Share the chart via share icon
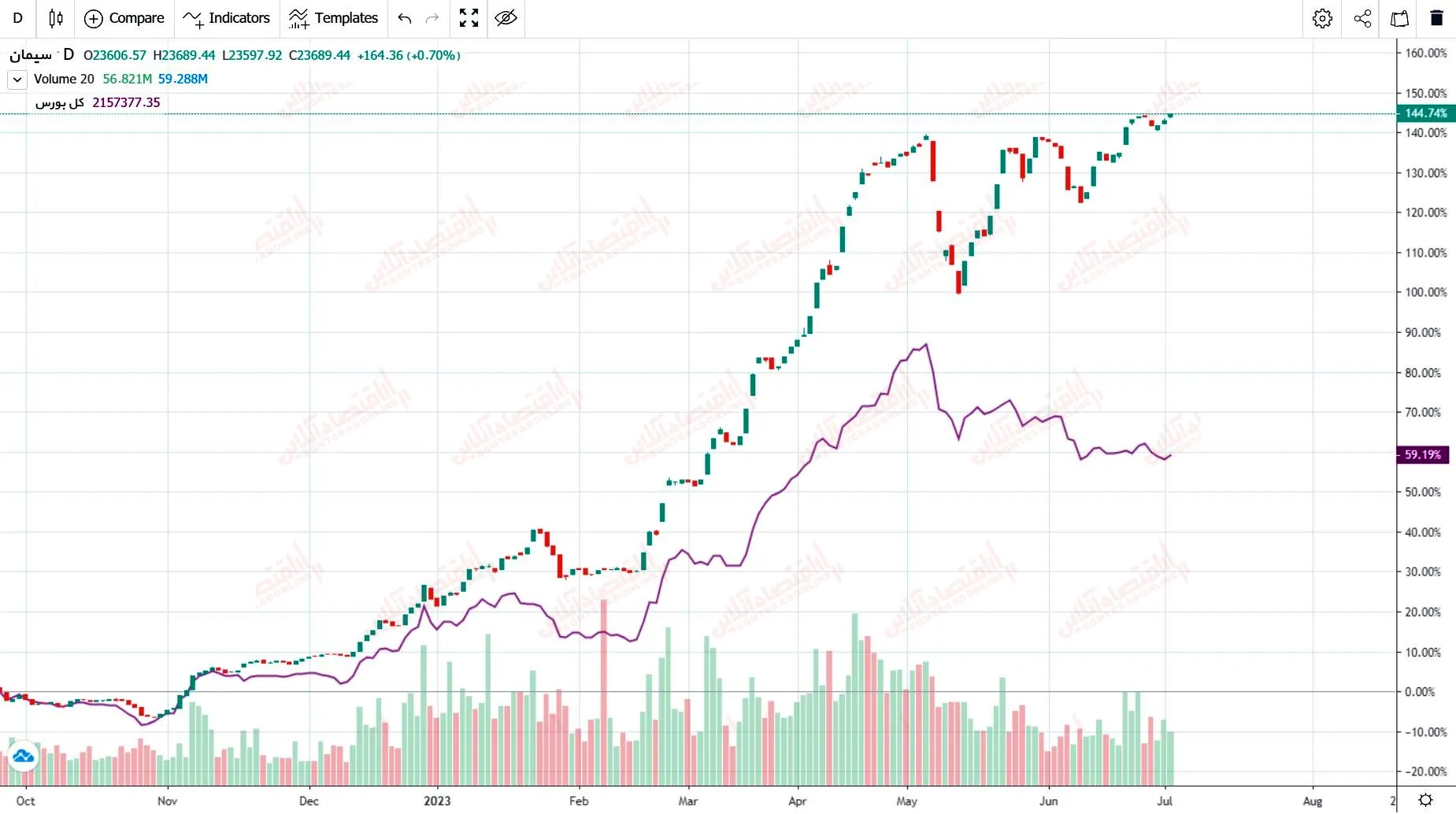Viewport: 1456px width, 814px height. [x=1362, y=18]
